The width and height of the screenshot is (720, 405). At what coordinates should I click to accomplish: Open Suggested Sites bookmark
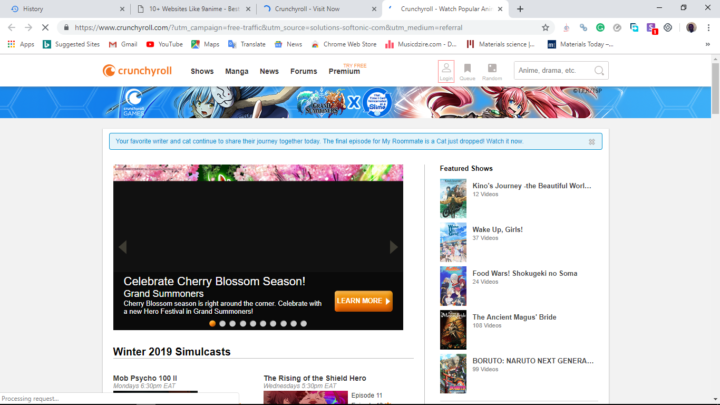[x=71, y=44]
